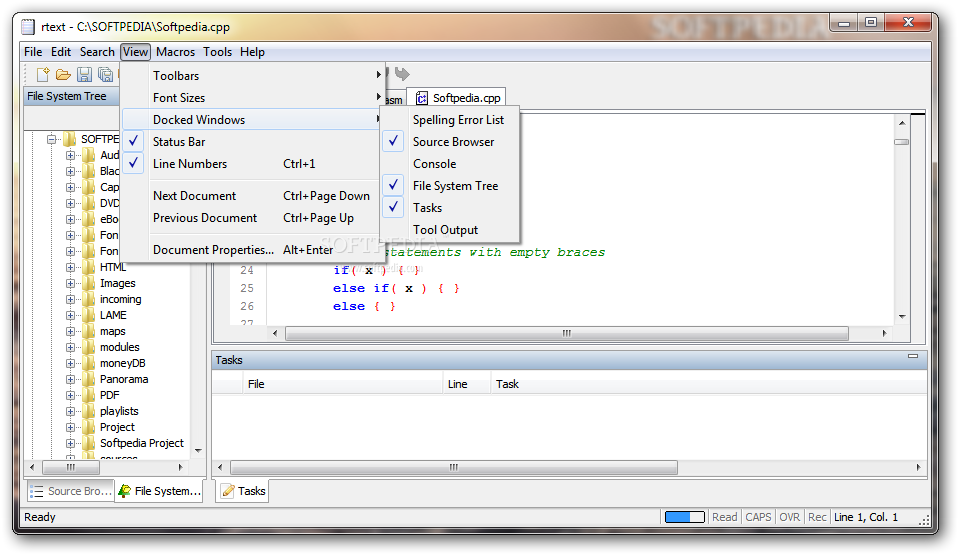This screenshot has height=555, width=959.
Task: Open the Edit menu
Action: click(x=61, y=52)
